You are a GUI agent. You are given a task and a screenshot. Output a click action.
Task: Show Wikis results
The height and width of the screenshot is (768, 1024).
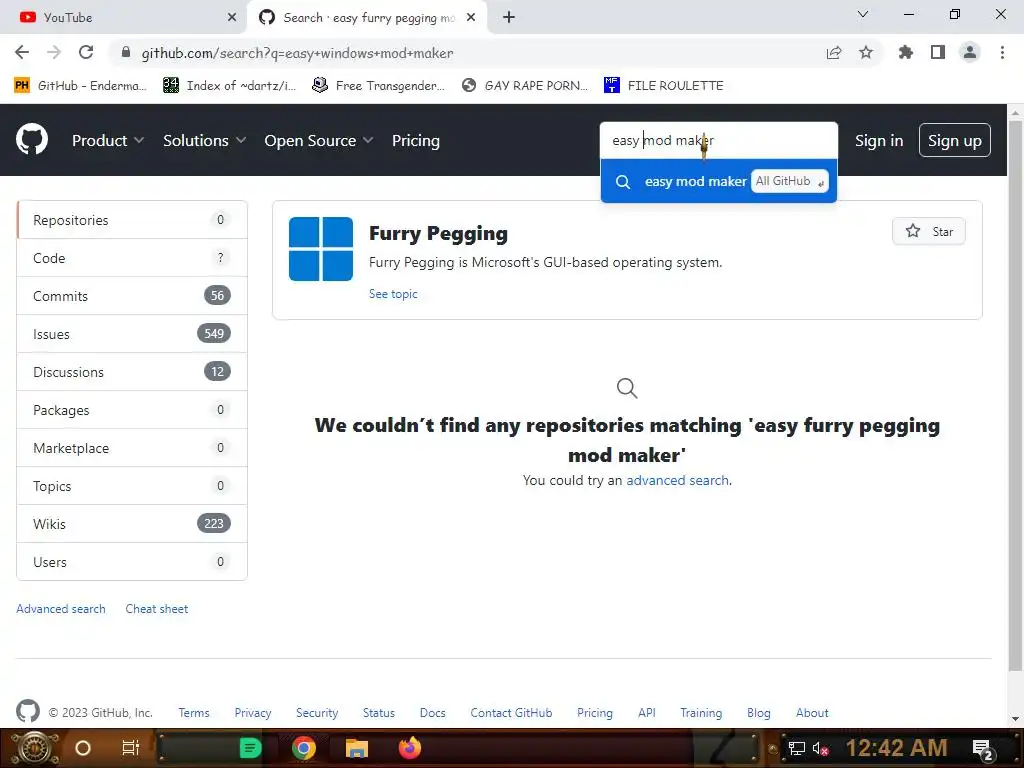(132, 523)
